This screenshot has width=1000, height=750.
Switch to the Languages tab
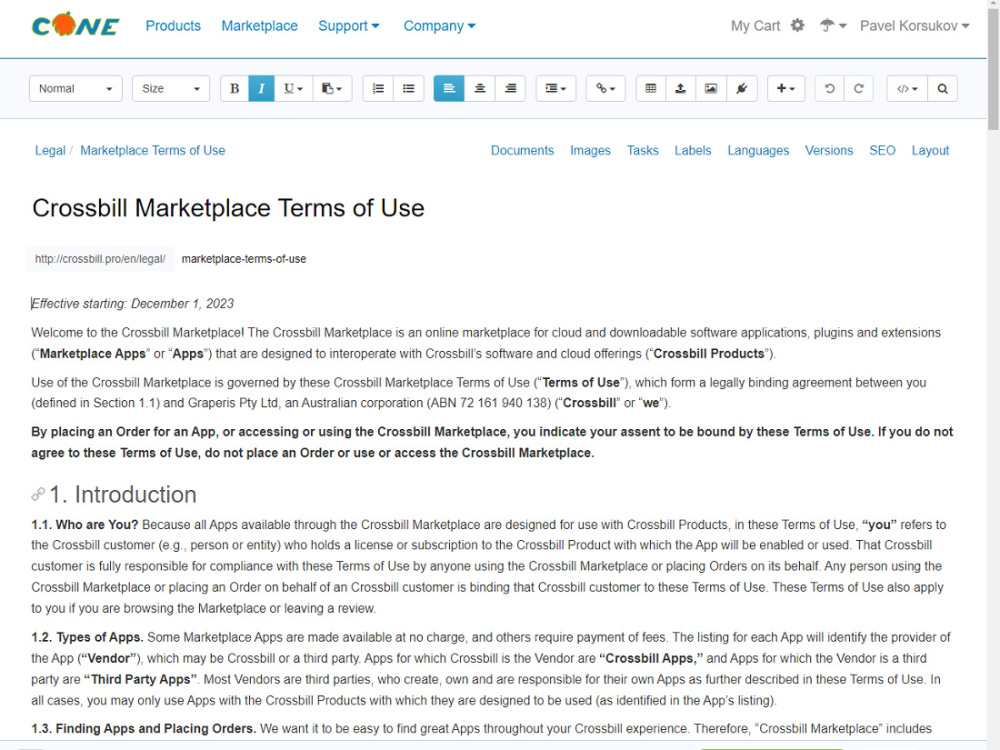(758, 151)
